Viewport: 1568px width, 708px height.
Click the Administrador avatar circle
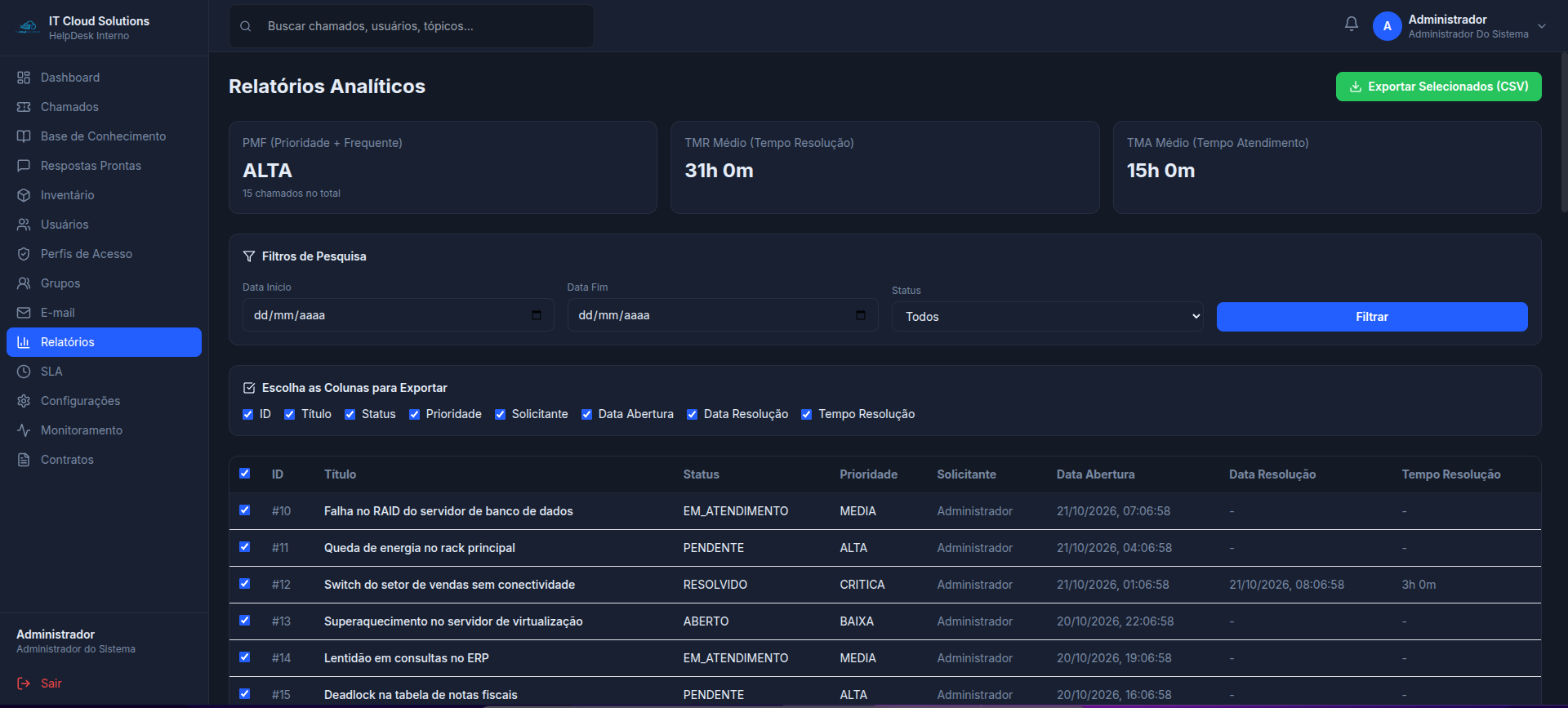point(1388,26)
